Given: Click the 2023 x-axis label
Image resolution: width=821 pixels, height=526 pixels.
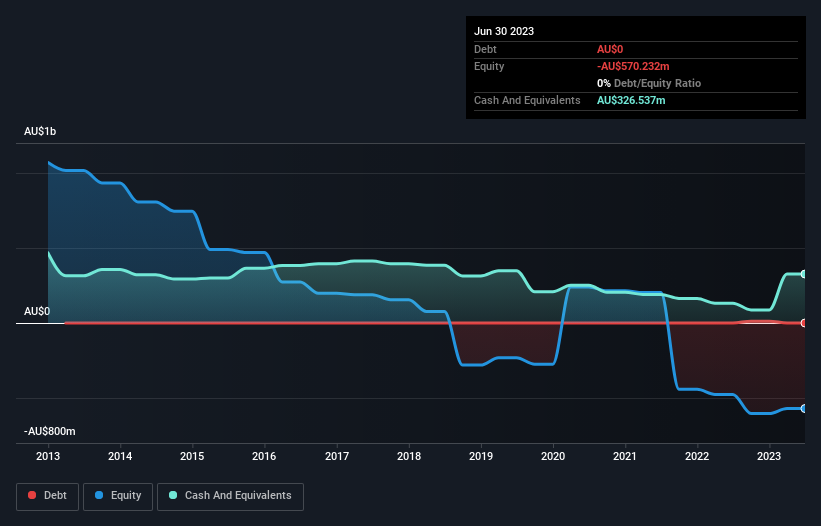Looking at the screenshot, I should [x=769, y=456].
